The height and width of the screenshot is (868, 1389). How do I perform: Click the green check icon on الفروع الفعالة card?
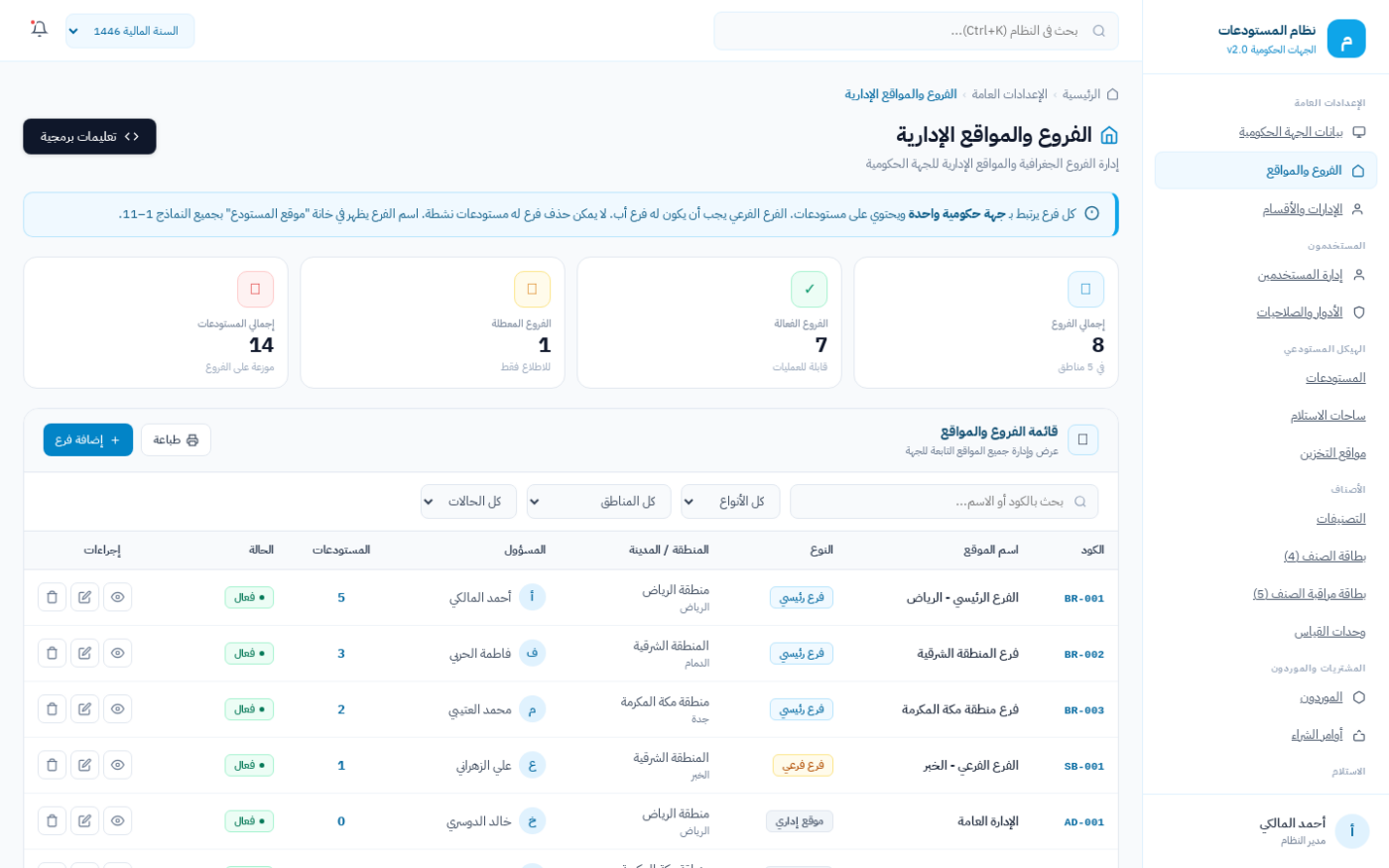click(x=809, y=289)
